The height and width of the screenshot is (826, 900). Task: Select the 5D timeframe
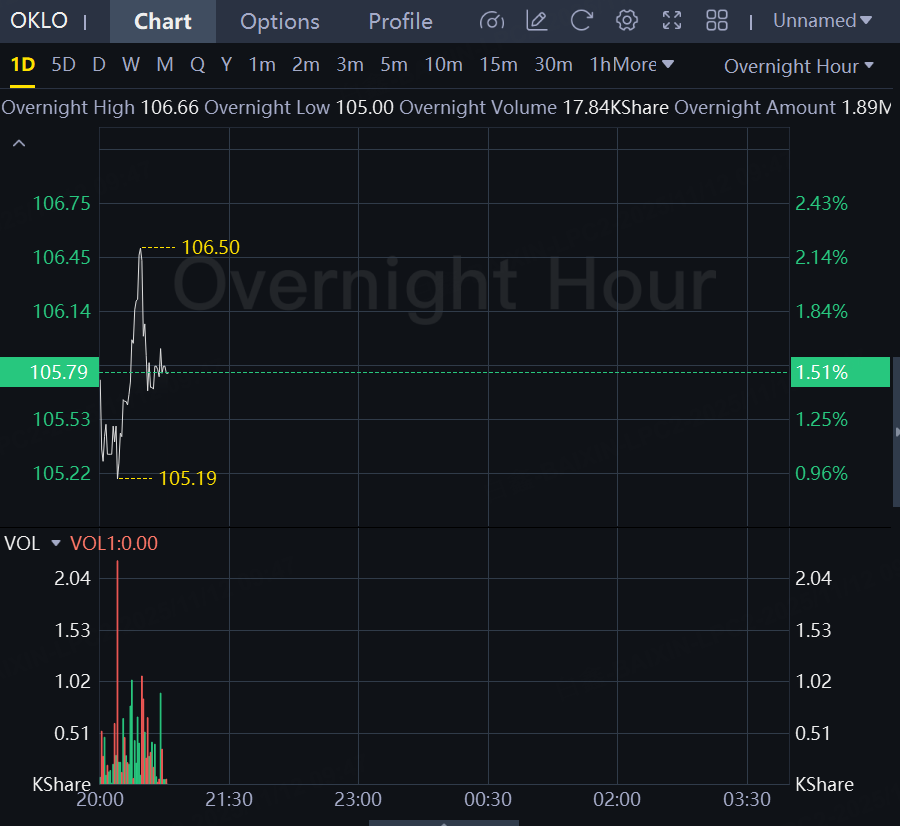tap(63, 65)
